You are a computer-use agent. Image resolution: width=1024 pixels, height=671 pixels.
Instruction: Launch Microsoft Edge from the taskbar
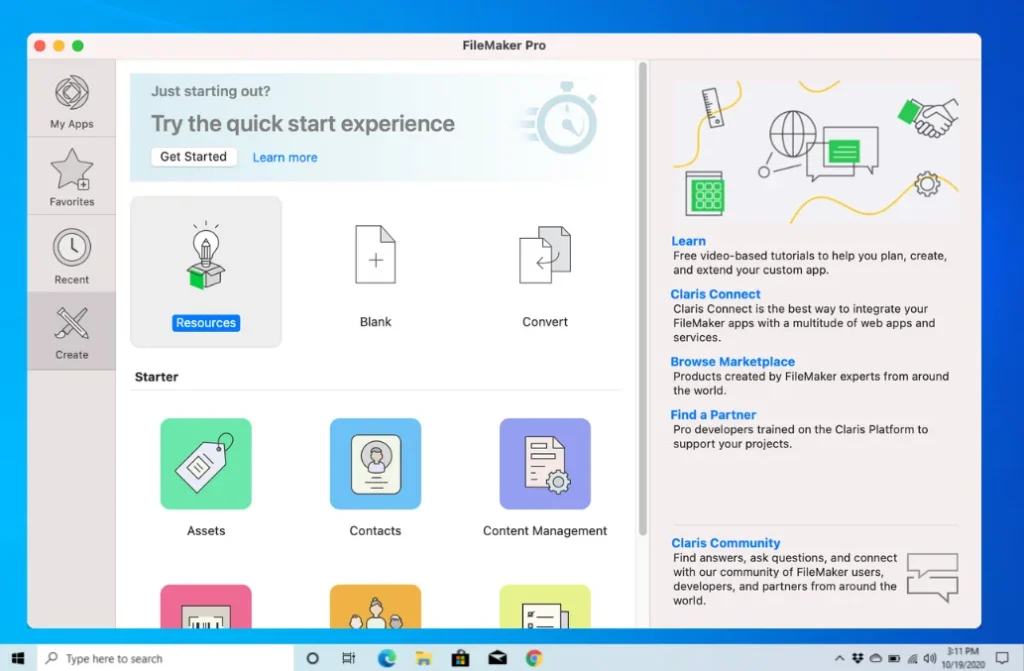pyautogui.click(x=386, y=658)
